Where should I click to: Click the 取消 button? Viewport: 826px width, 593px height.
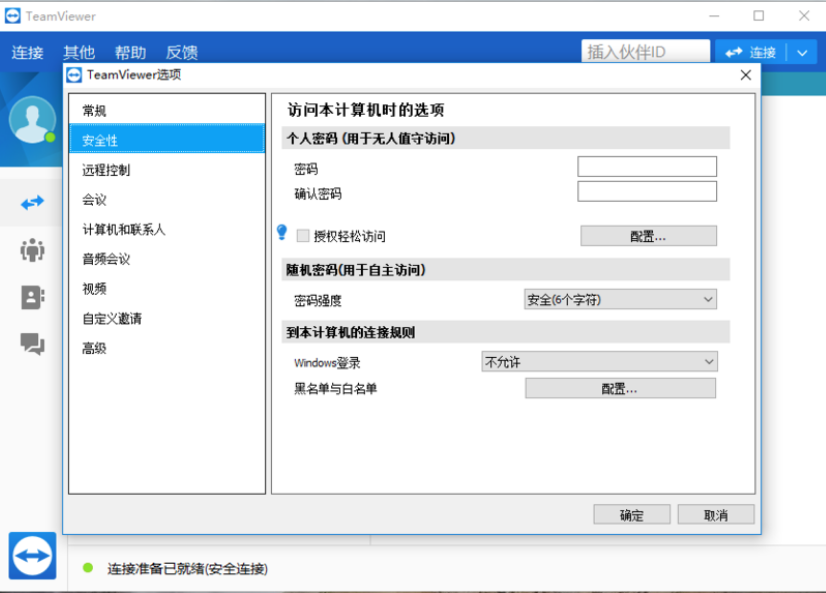(716, 515)
